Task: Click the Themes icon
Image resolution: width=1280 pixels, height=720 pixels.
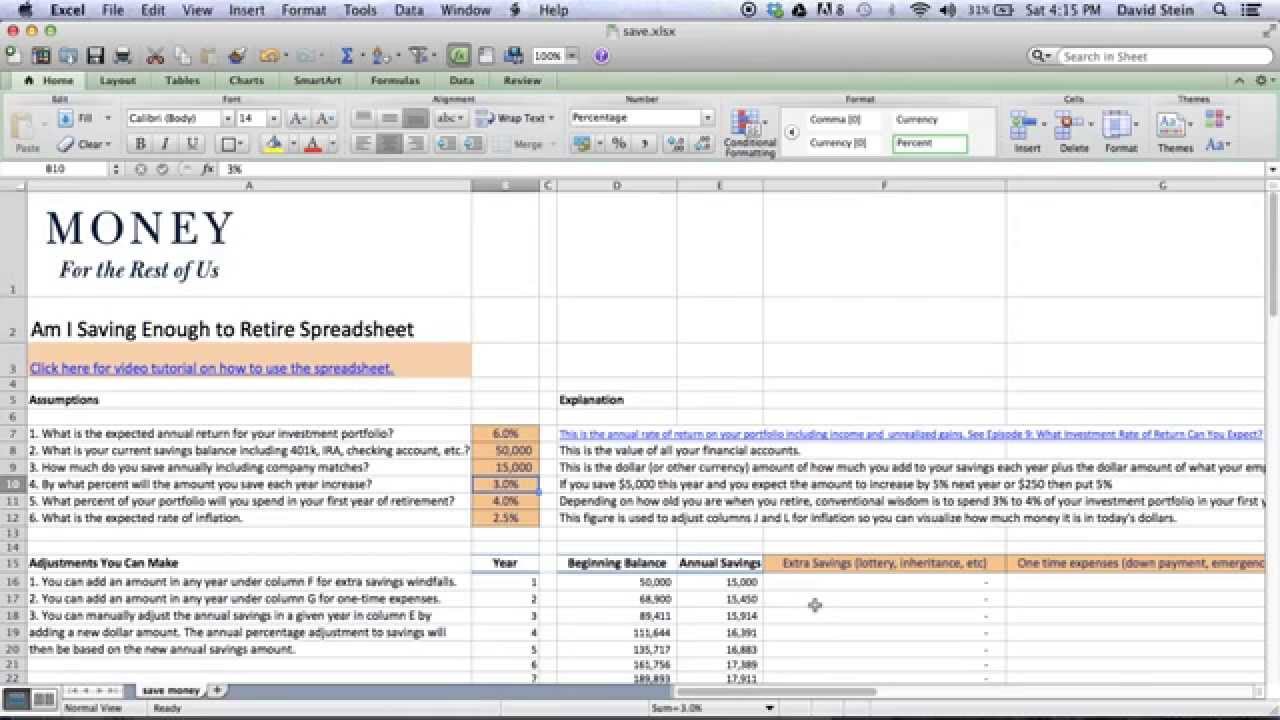Action: click(1170, 125)
